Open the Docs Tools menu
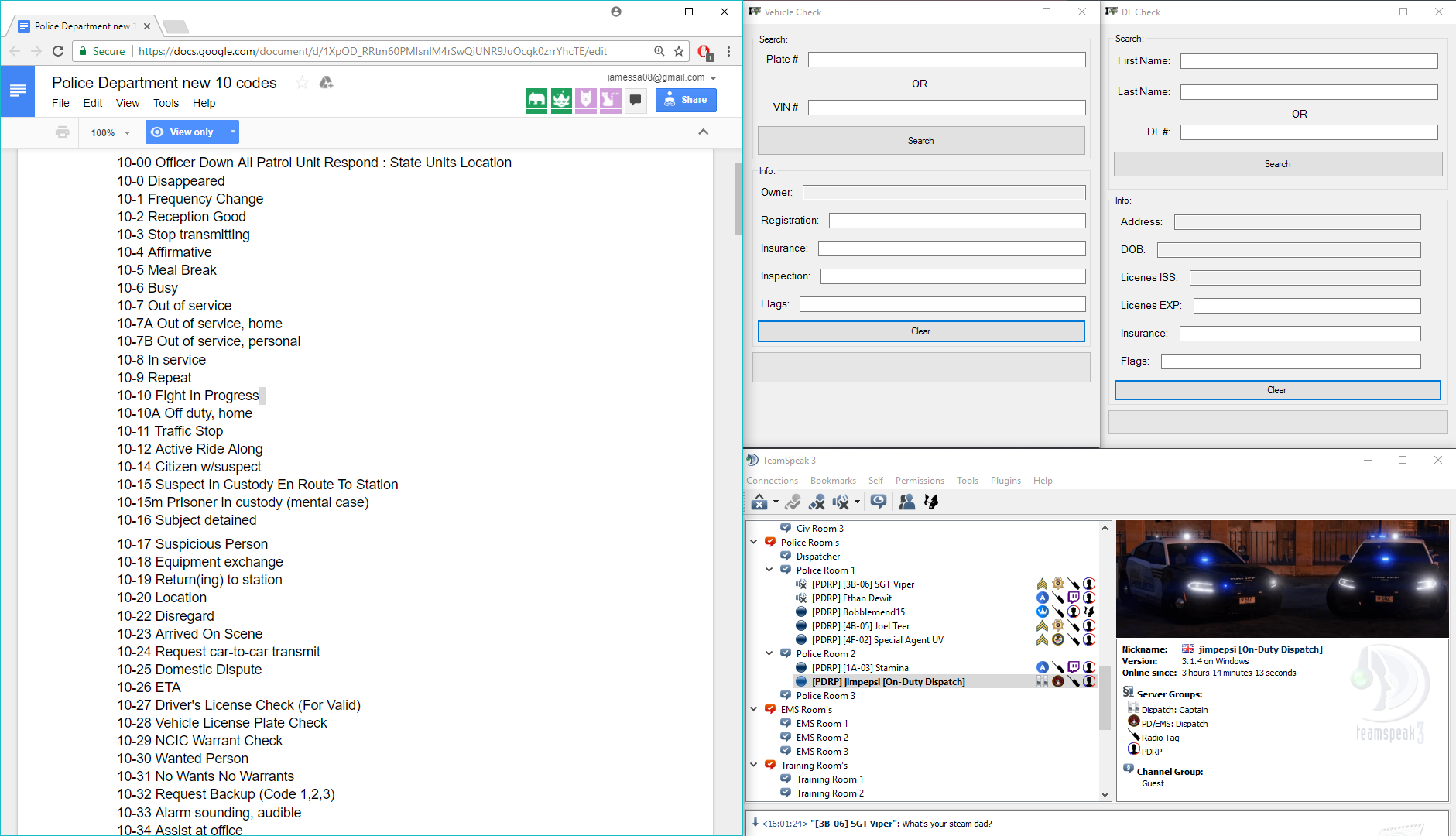Viewport: 1456px width, 836px height. pyautogui.click(x=166, y=103)
